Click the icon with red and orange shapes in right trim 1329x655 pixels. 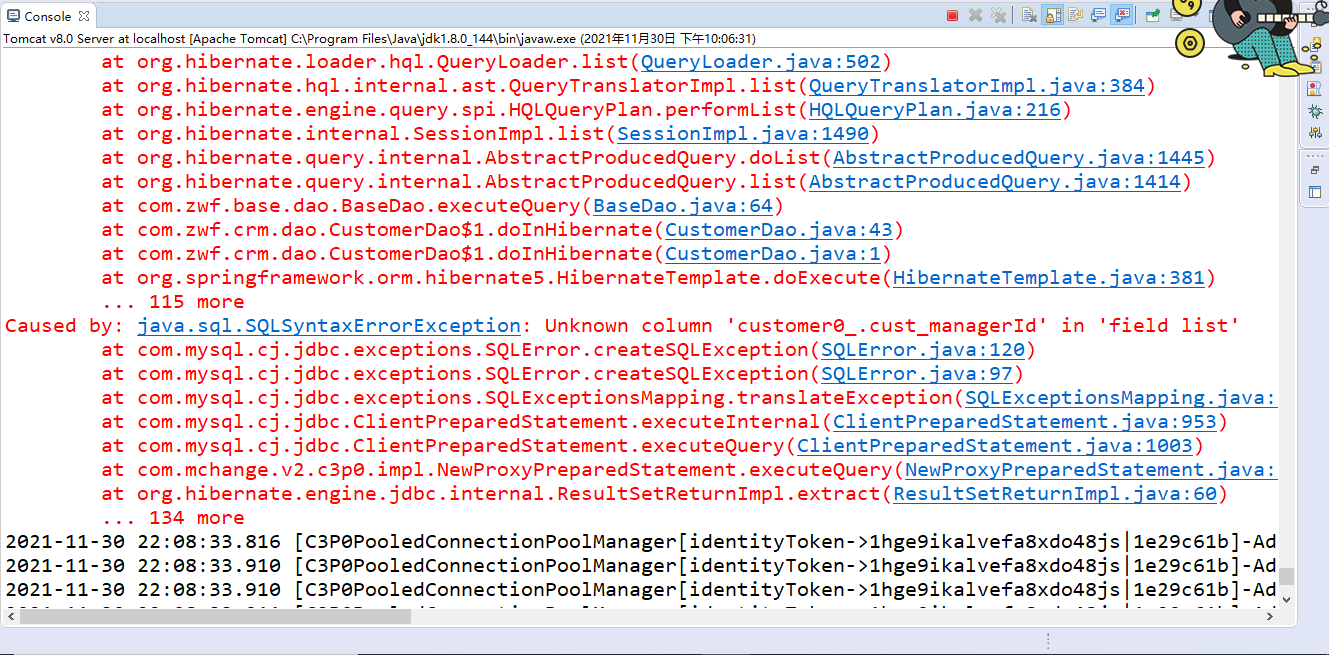point(1314,88)
